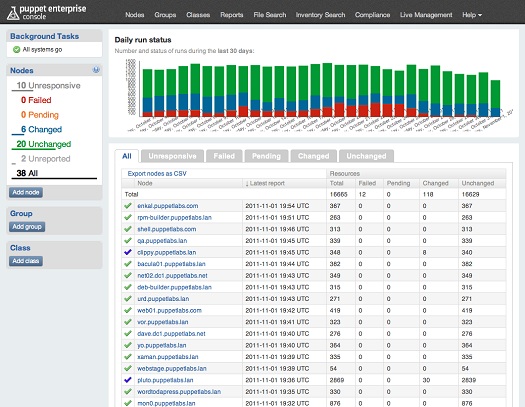The image size is (525, 407).
Task: Switch to the Unresponsive tab
Action: tap(172, 156)
